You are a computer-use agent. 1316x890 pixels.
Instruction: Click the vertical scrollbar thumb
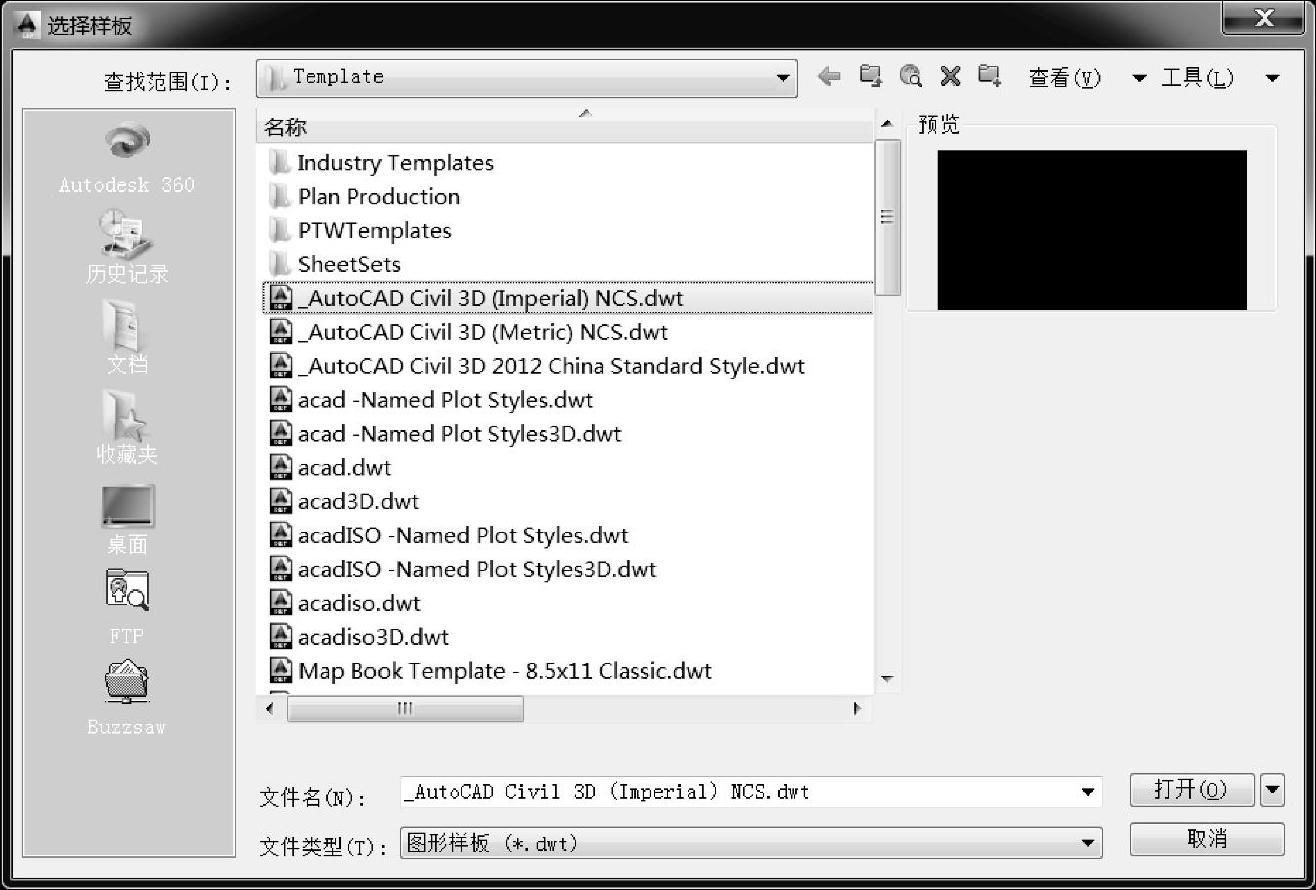tap(887, 217)
